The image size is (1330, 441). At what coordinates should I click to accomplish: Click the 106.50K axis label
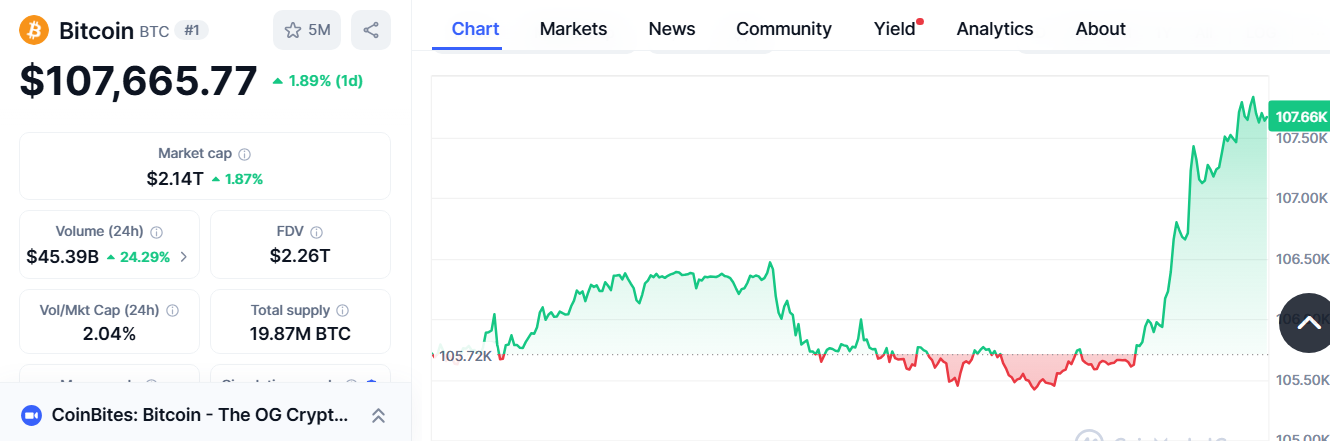coord(1302,259)
